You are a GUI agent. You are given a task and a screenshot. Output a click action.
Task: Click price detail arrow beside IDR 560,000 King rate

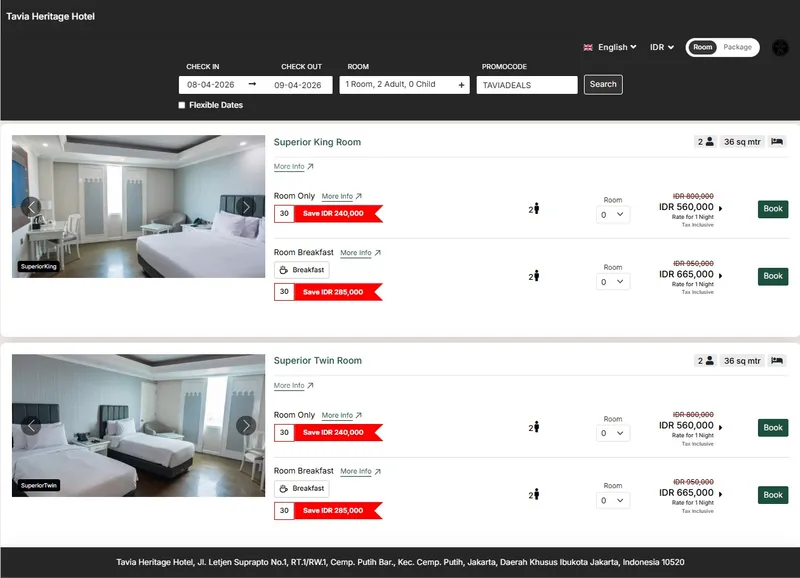click(x=721, y=208)
